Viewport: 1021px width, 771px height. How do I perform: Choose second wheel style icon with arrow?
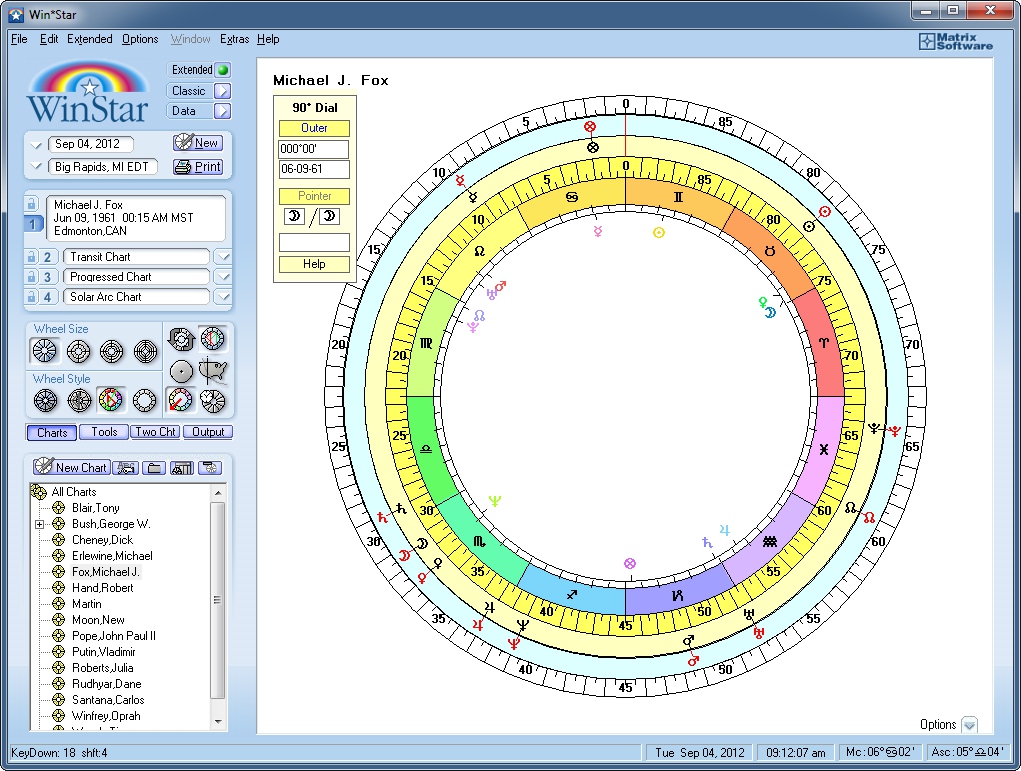point(79,400)
